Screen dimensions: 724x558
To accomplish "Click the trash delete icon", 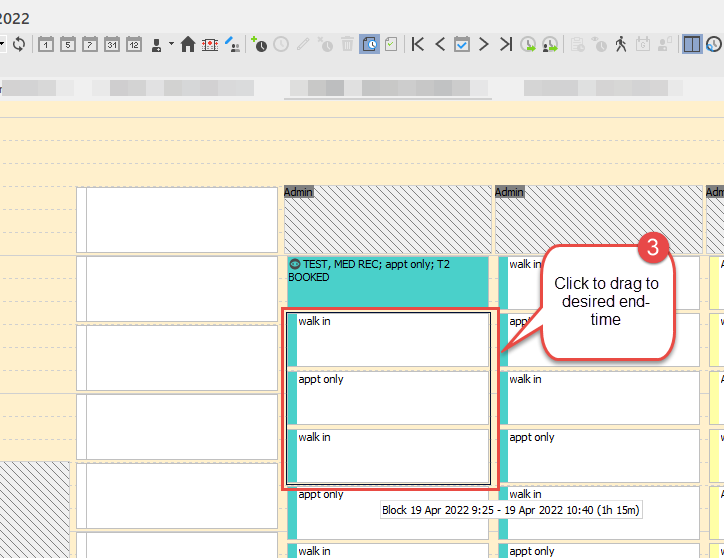I will click(347, 44).
